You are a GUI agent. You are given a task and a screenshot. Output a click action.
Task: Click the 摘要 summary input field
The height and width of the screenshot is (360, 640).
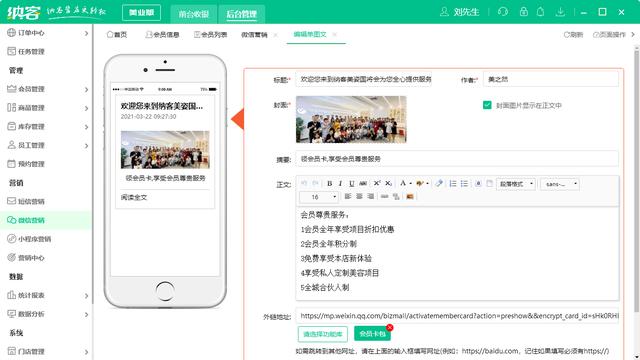[457, 159]
